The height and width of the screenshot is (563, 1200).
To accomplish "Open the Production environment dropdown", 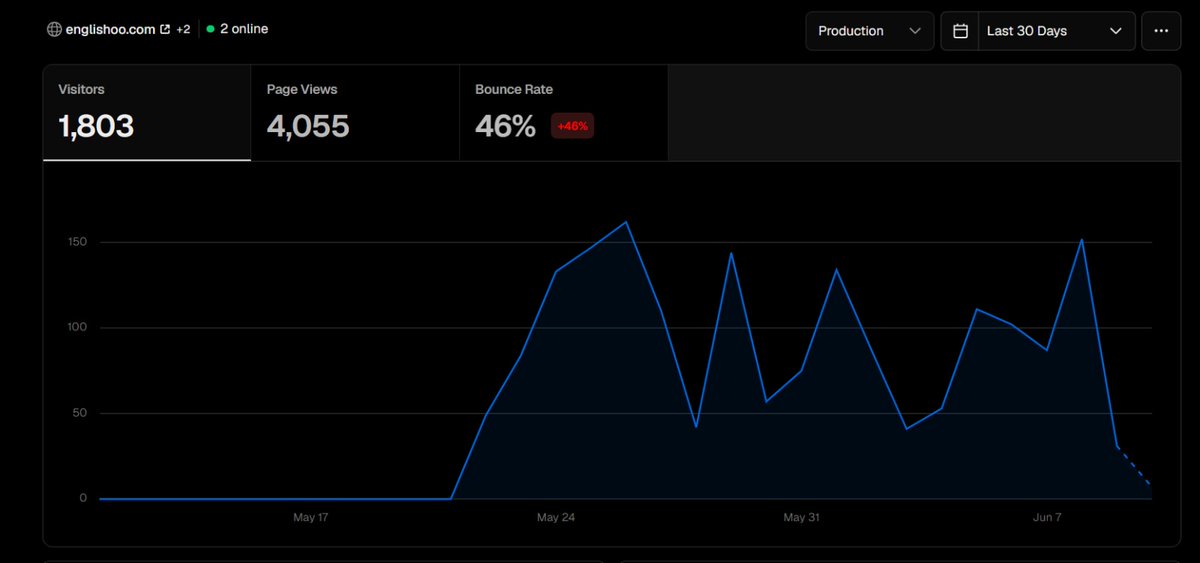I will 870,31.
